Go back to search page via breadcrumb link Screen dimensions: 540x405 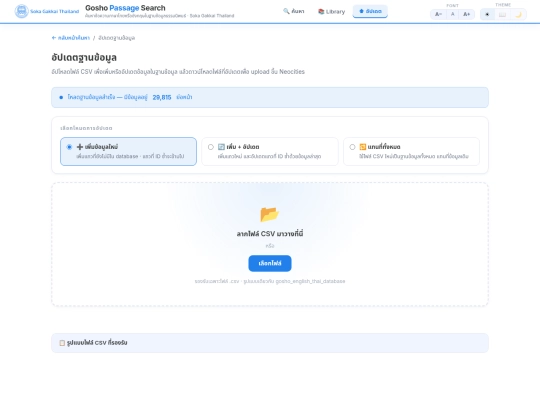tap(71, 38)
